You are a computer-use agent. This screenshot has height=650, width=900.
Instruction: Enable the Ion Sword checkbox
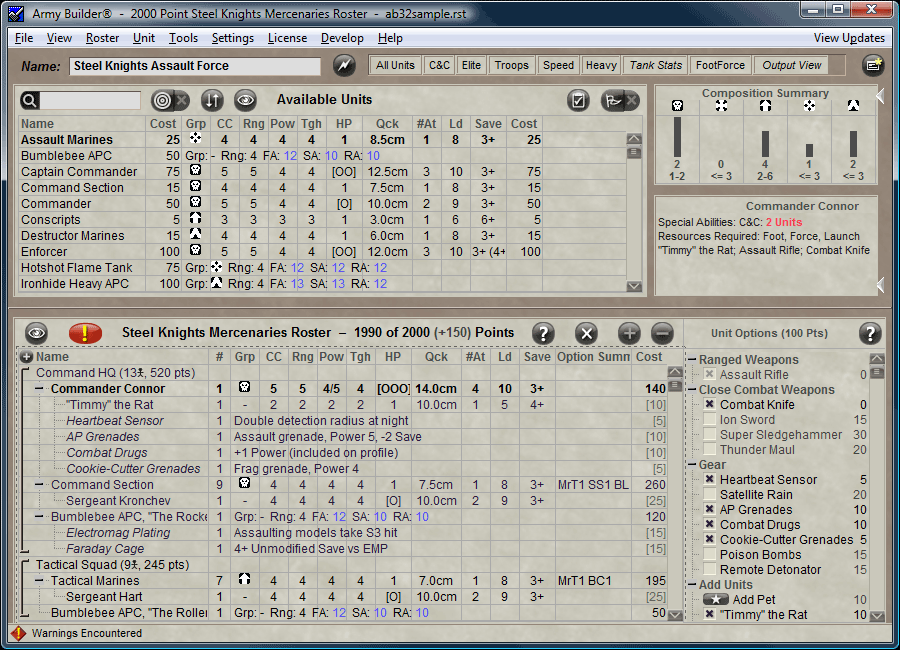[x=709, y=420]
